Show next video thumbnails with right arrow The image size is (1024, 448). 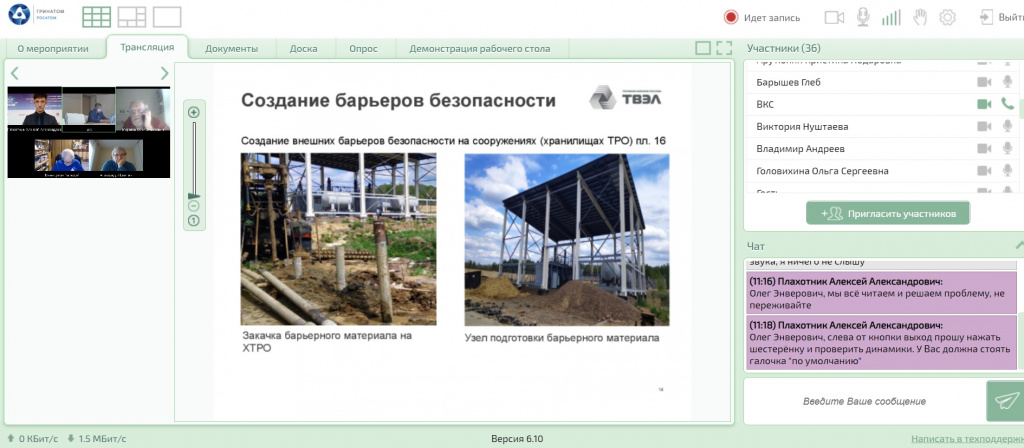pyautogui.click(x=165, y=73)
